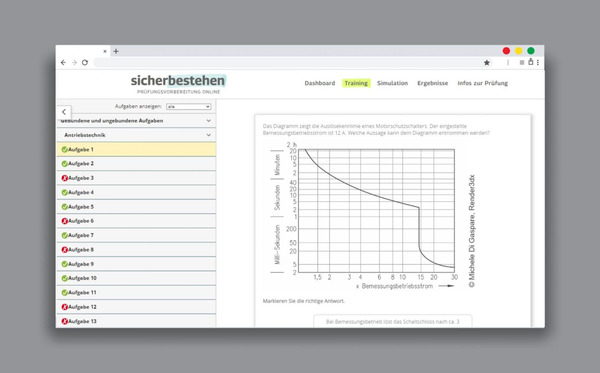The height and width of the screenshot is (373, 600).
Task: Open Aufgabe 7
Action: point(136,235)
